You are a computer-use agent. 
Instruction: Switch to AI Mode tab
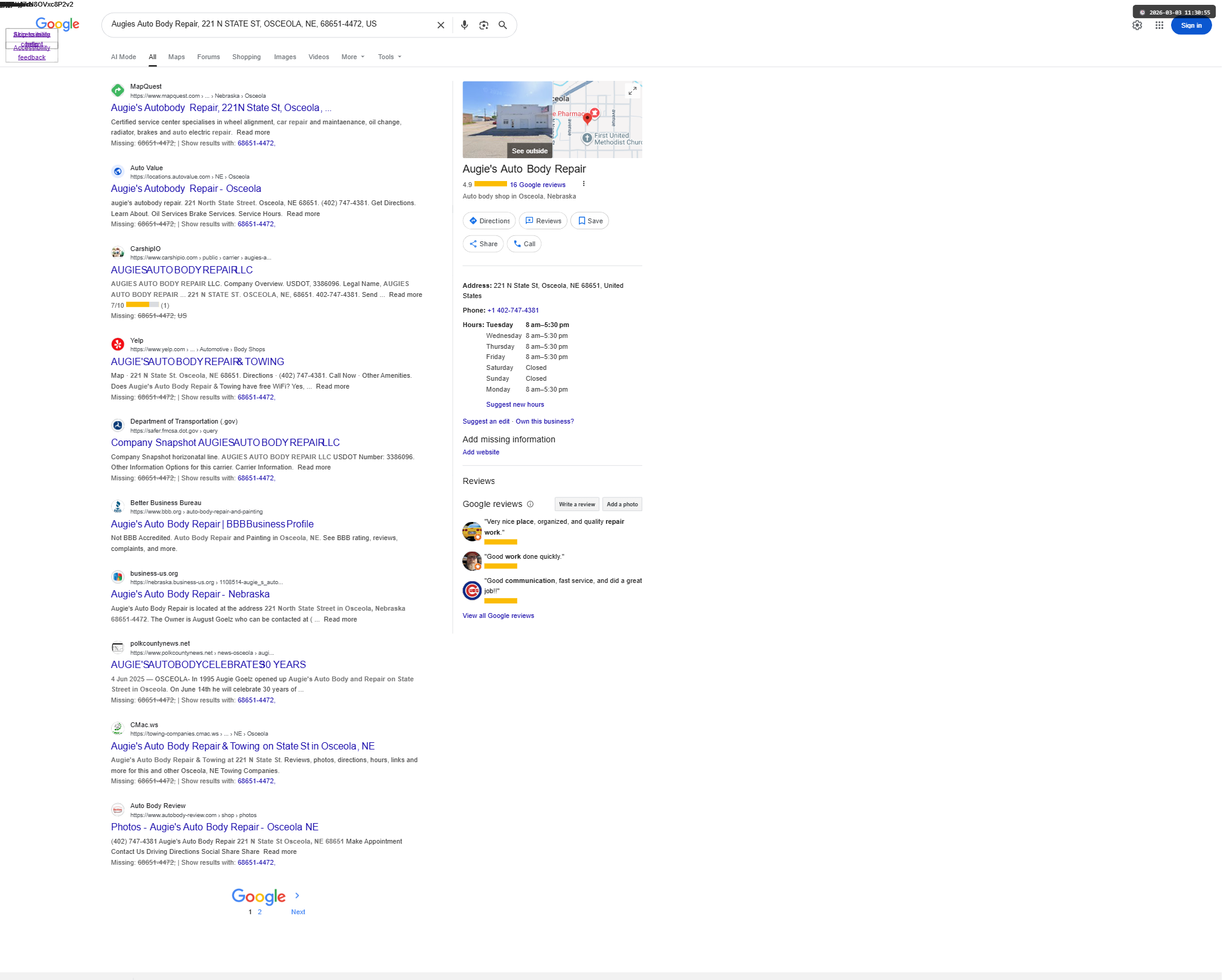click(123, 57)
